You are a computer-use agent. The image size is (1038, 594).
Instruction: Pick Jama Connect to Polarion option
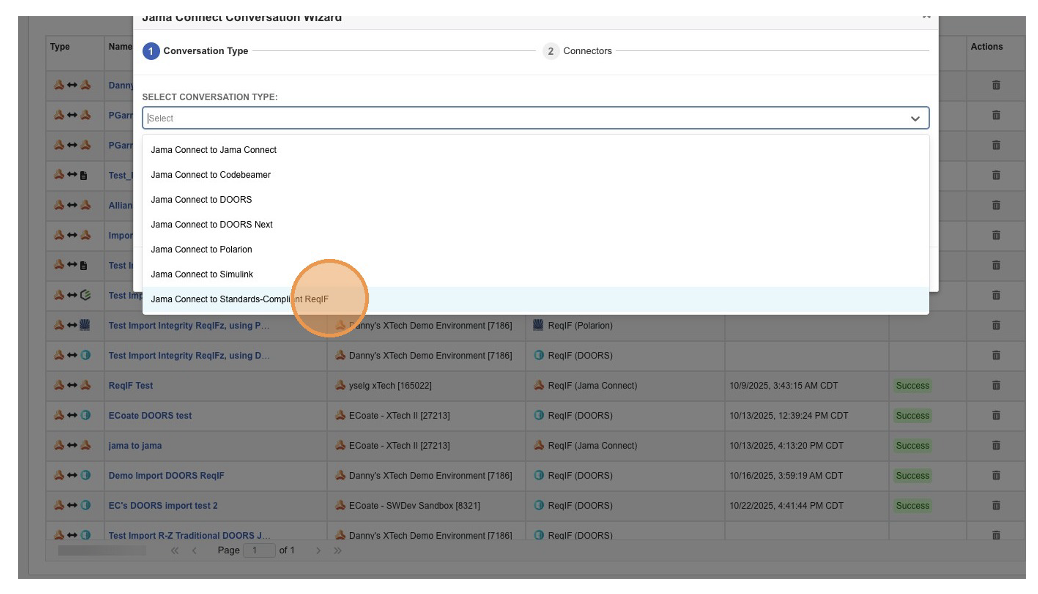tap(536, 250)
